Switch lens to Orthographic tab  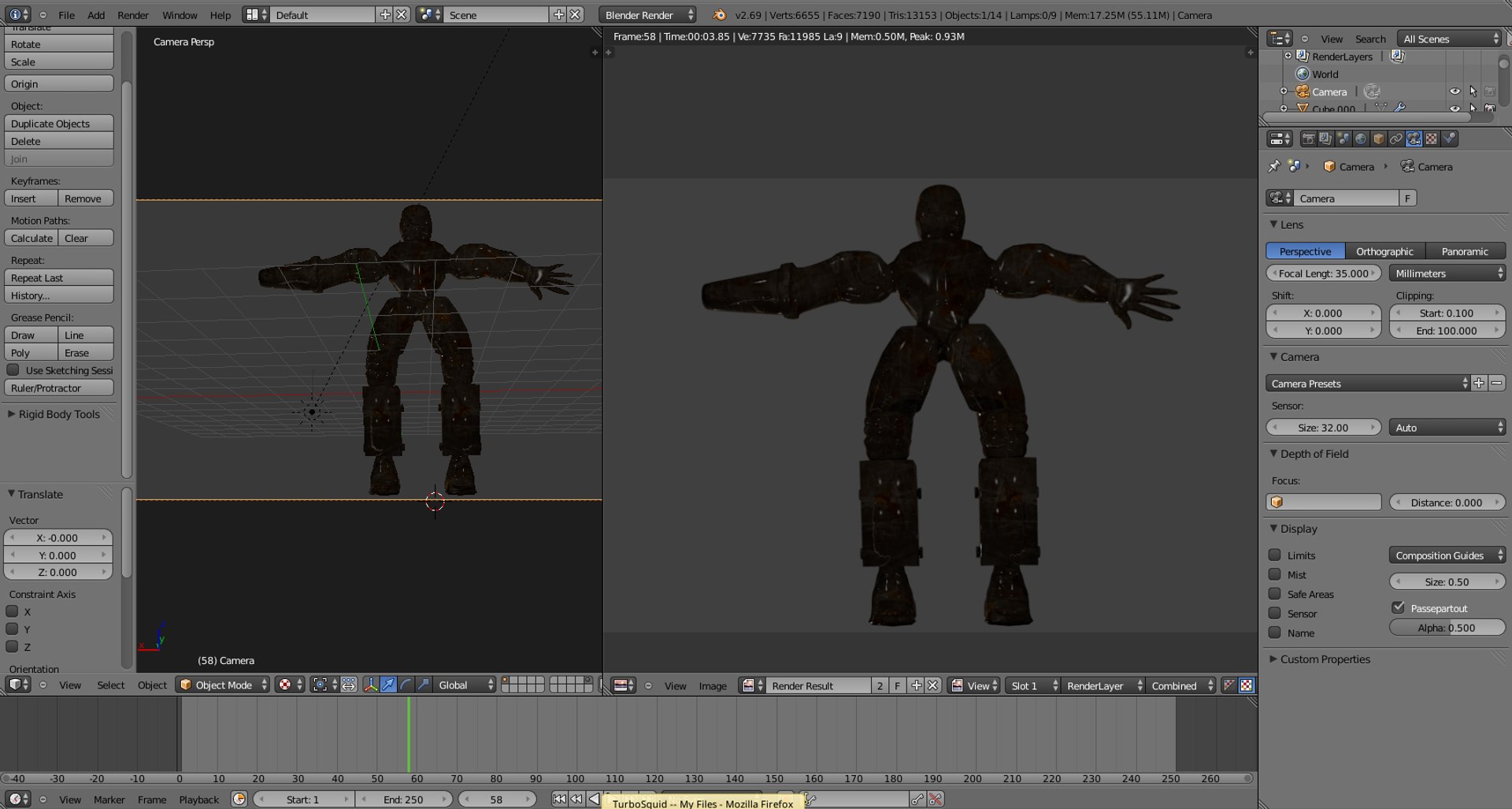1385,251
